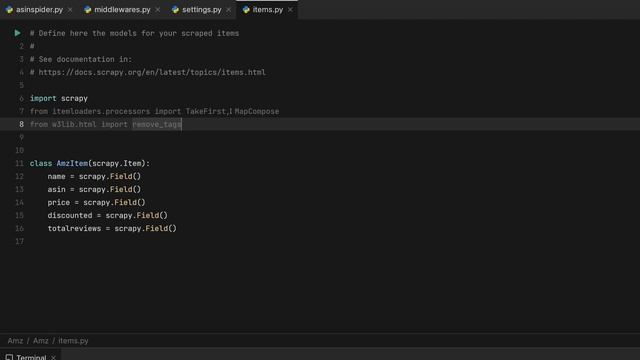Click 'remove_tags' on line 8
Screen dimensions: 640x360
pos(156,124)
